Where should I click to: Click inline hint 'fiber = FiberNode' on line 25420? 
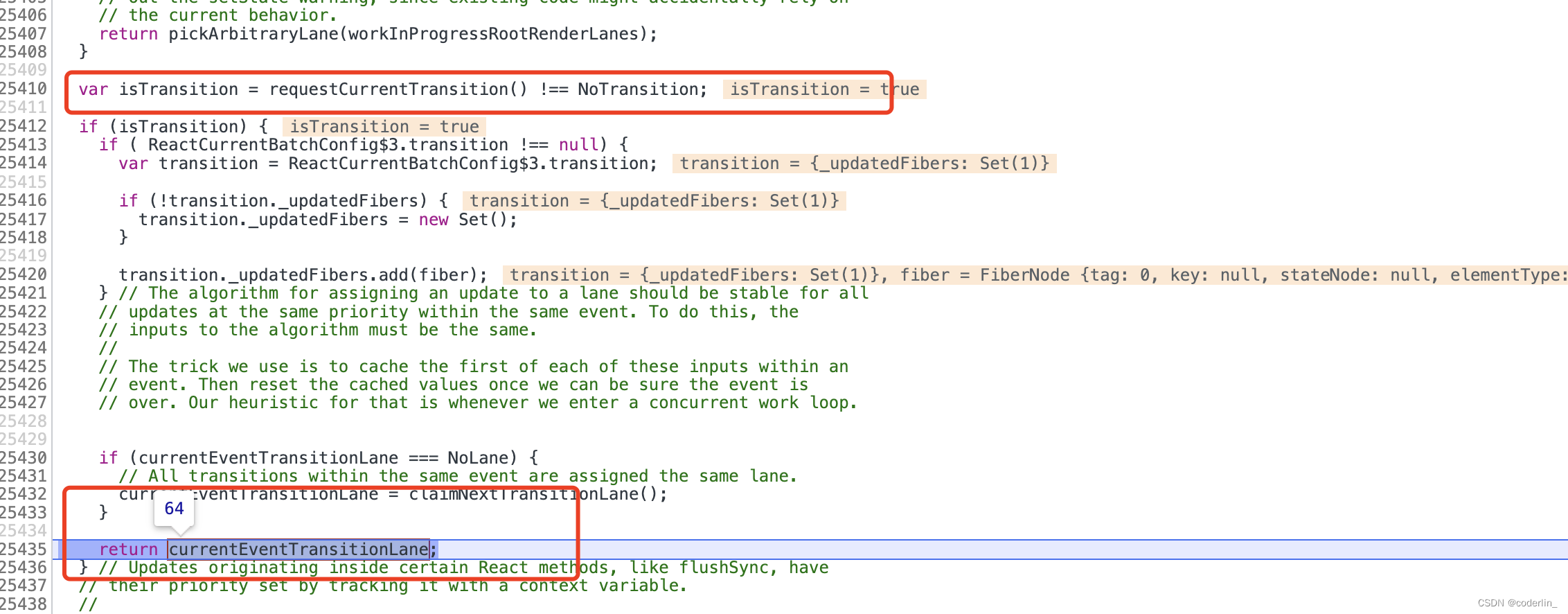(985, 275)
